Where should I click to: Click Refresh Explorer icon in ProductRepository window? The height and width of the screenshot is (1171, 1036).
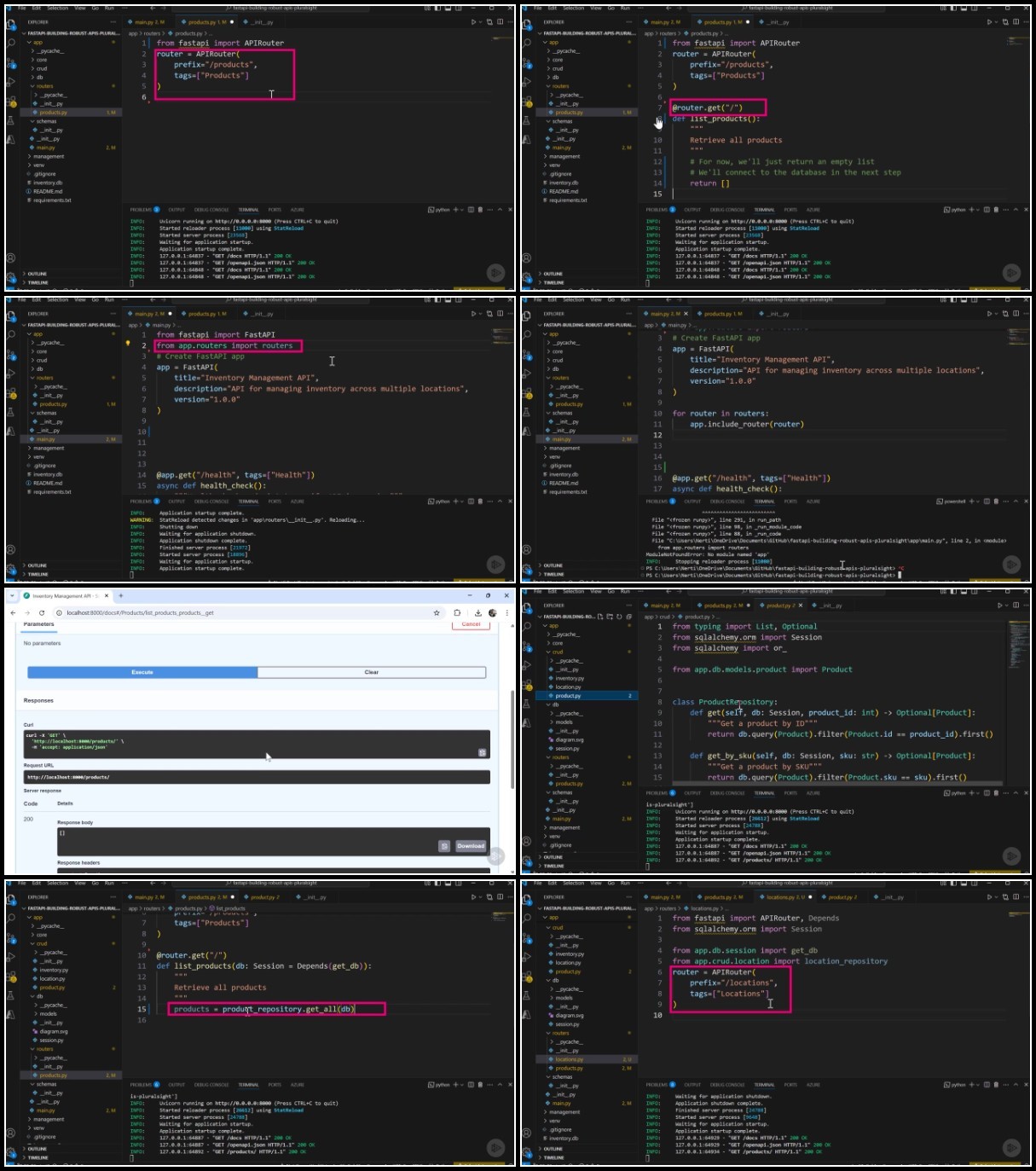click(x=619, y=616)
